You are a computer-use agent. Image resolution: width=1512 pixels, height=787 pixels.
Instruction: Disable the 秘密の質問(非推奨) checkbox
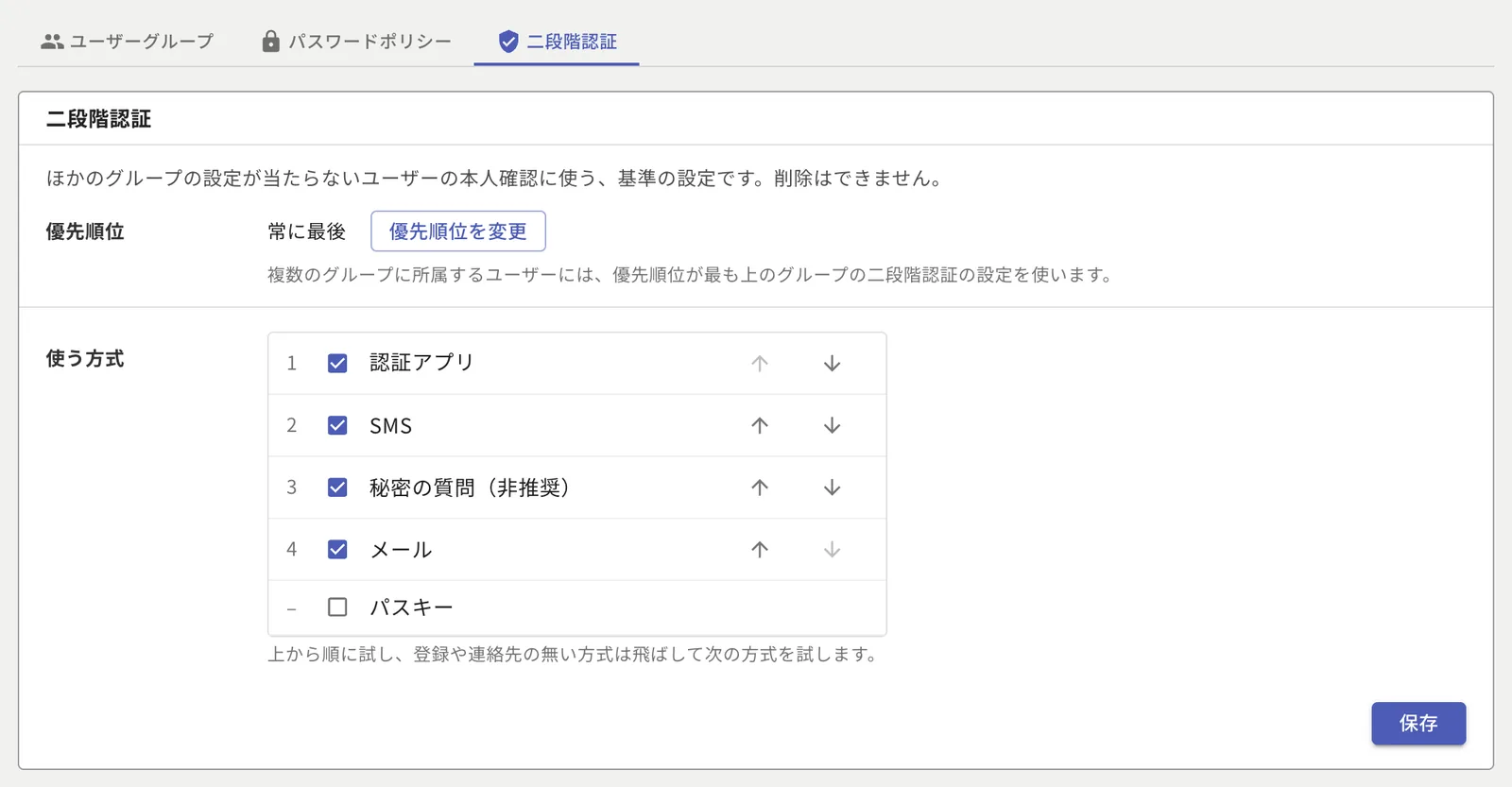[337, 488]
